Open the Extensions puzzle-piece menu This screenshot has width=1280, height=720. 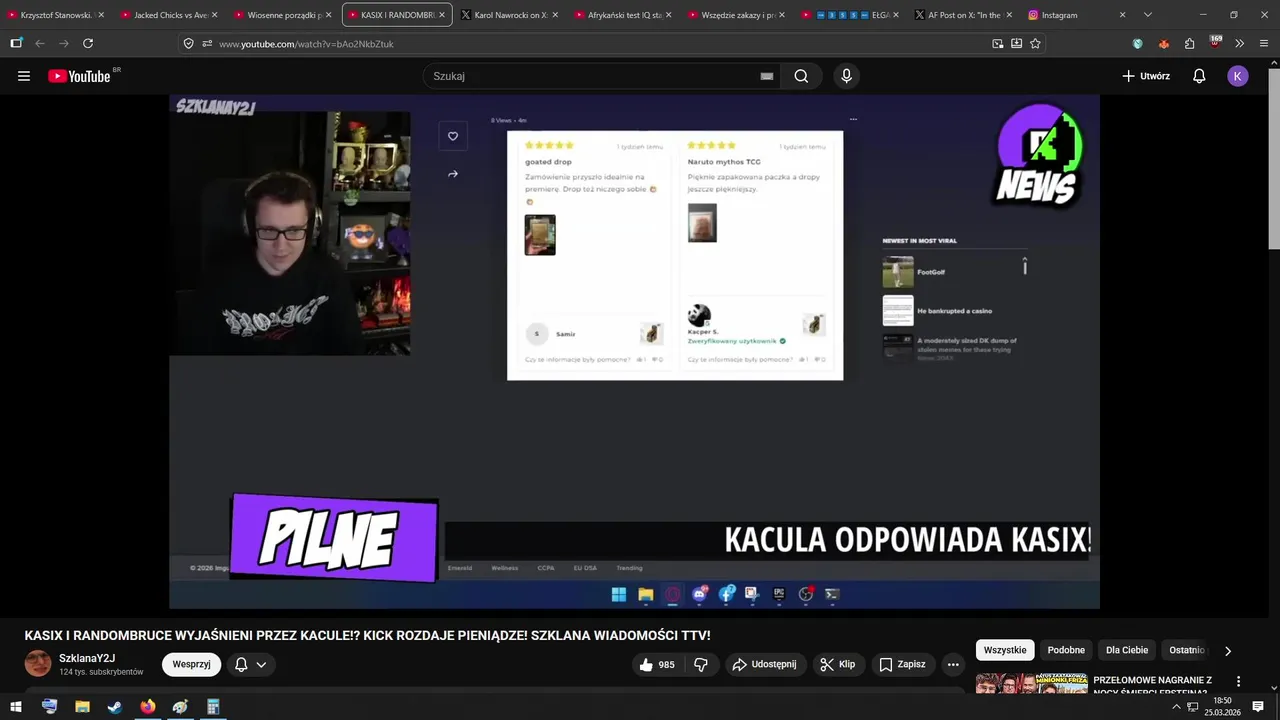[1189, 43]
